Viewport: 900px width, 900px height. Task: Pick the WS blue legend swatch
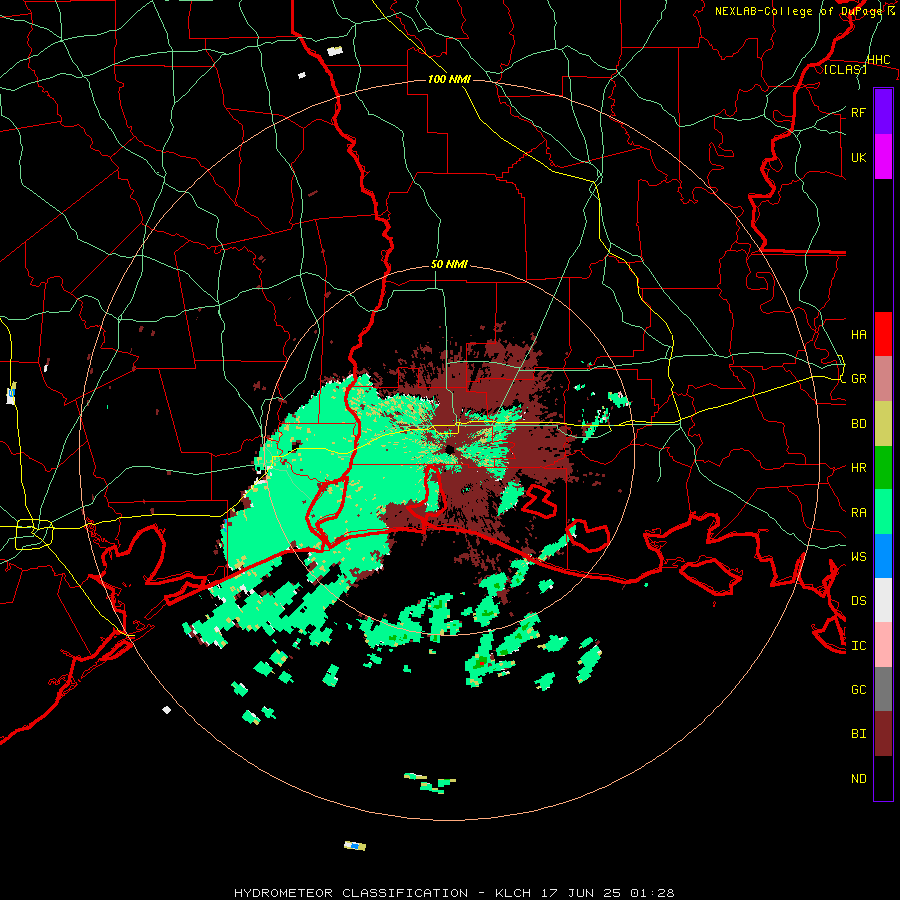[x=883, y=556]
